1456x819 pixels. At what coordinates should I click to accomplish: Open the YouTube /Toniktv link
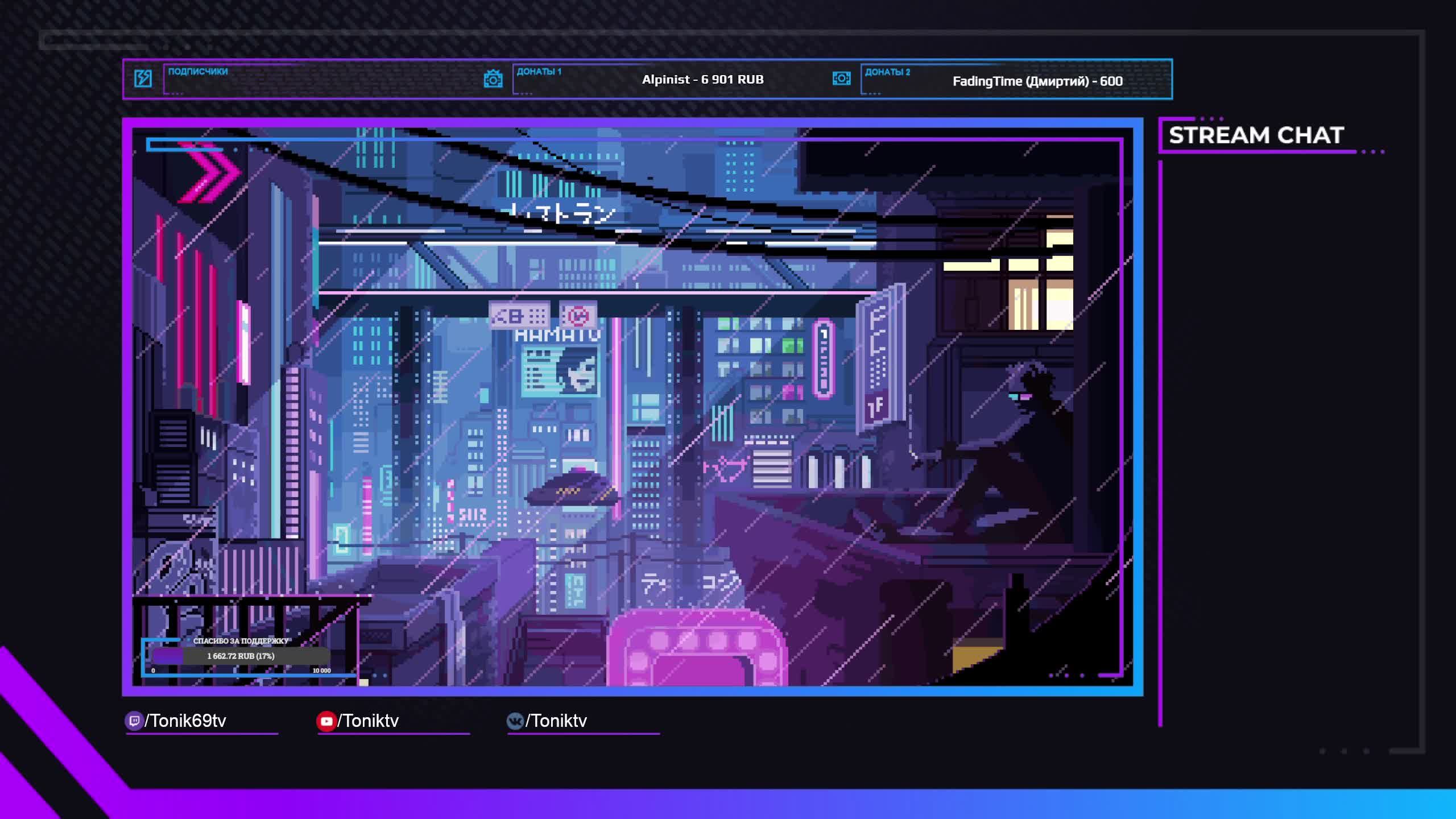[x=368, y=721]
